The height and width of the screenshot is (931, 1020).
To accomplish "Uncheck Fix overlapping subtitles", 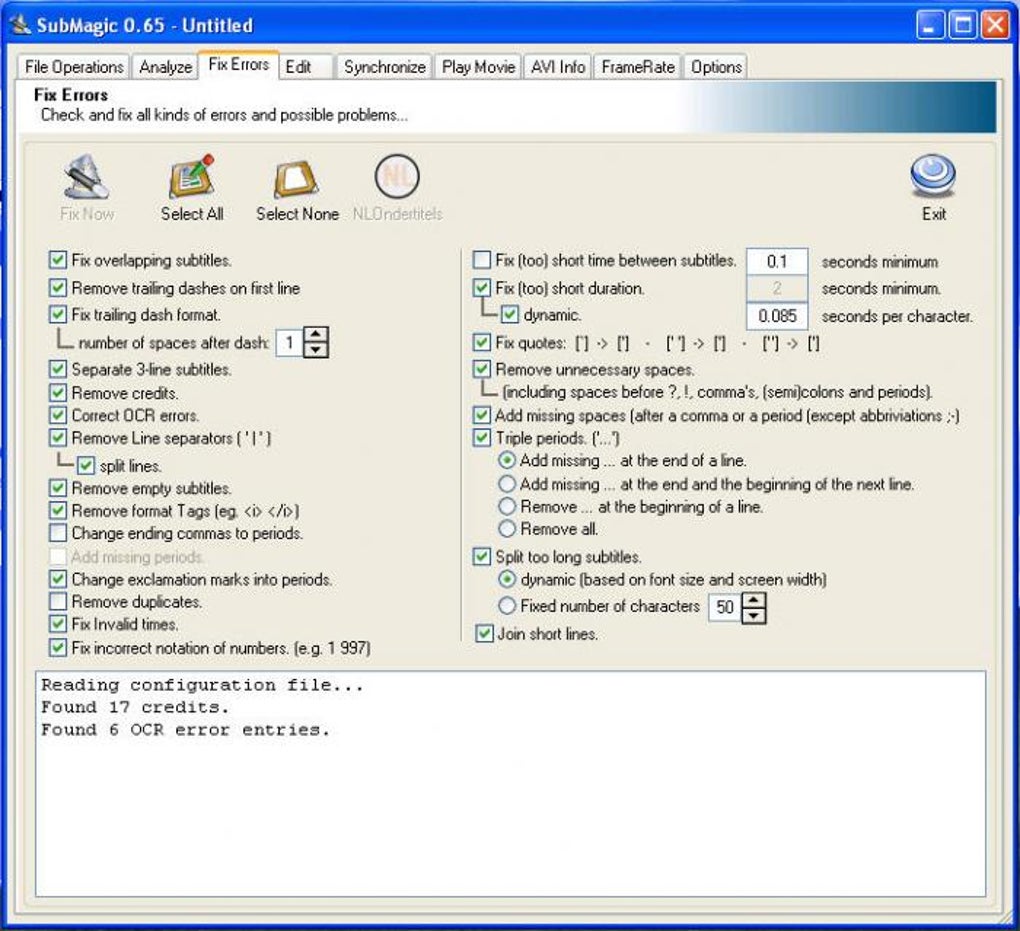I will click(58, 260).
